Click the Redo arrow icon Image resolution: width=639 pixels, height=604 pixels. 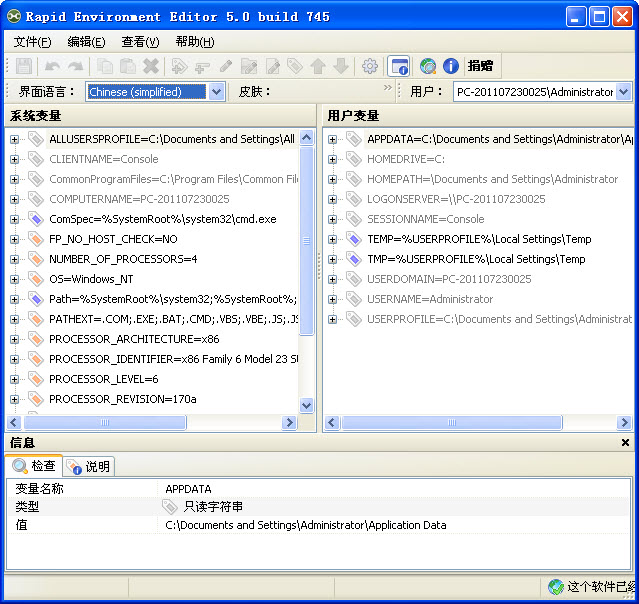pos(76,66)
